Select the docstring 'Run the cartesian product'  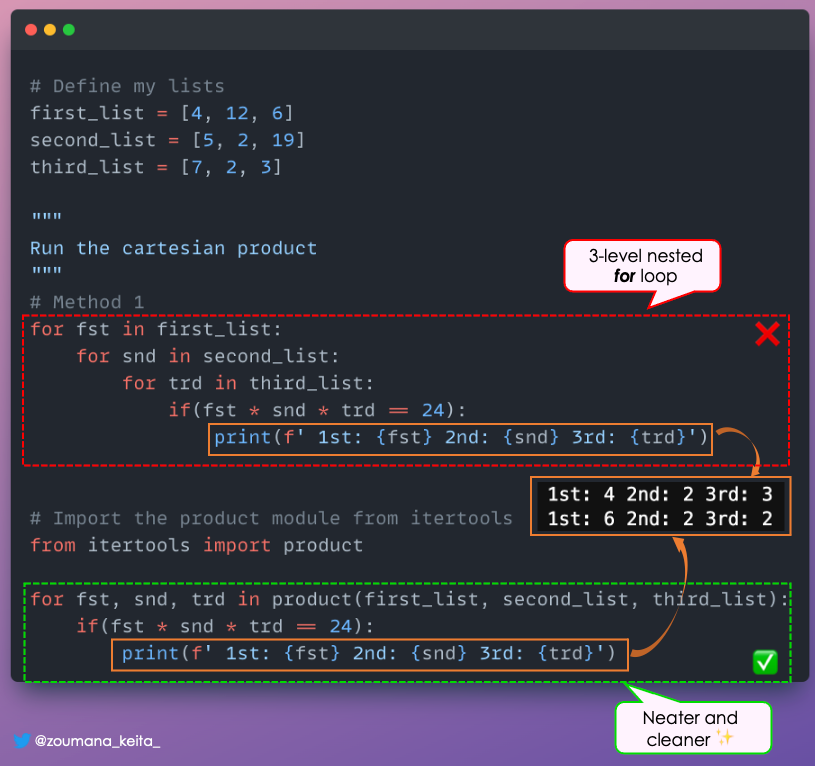coord(174,248)
